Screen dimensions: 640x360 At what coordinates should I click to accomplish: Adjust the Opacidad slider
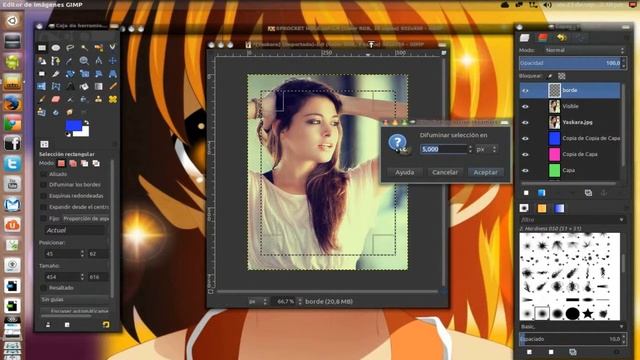click(x=570, y=63)
